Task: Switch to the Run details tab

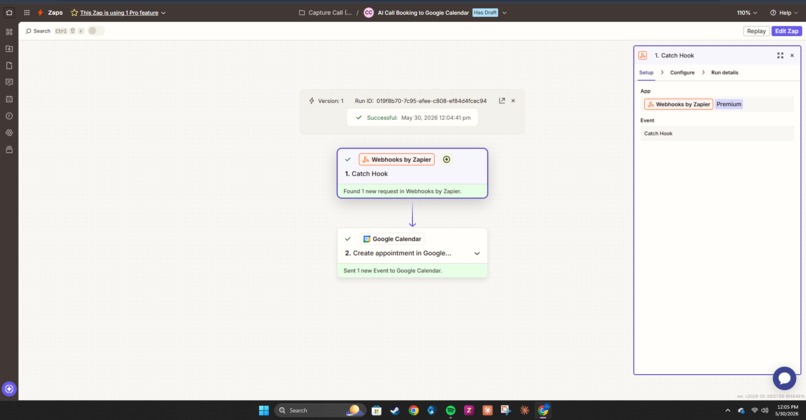Action: point(725,72)
